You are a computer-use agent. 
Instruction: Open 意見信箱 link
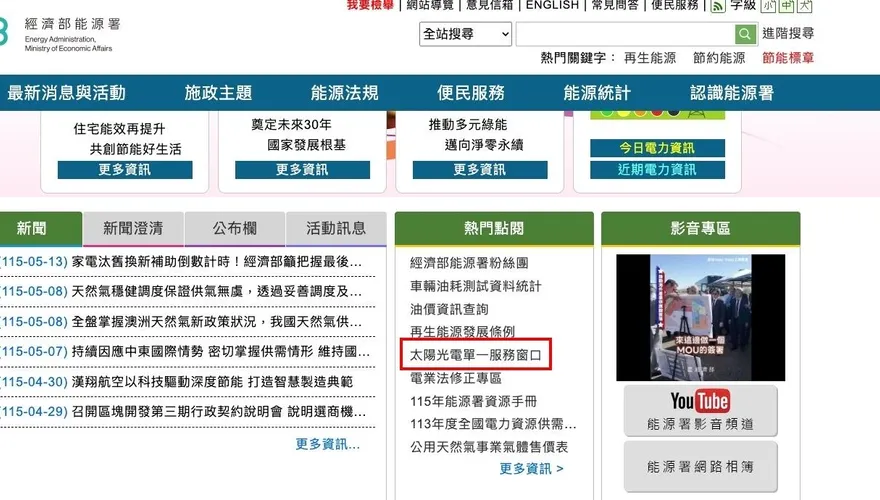489,5
